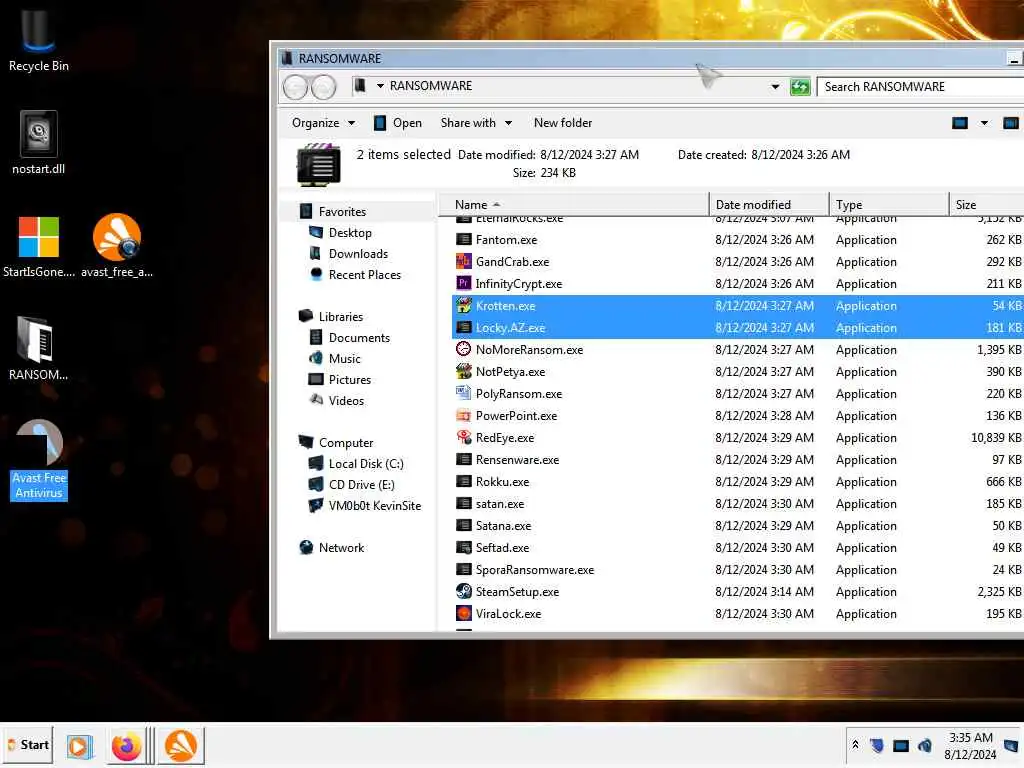Click the Search RANSOMWARE field
Viewport: 1024px width, 768px height.
pos(920,86)
